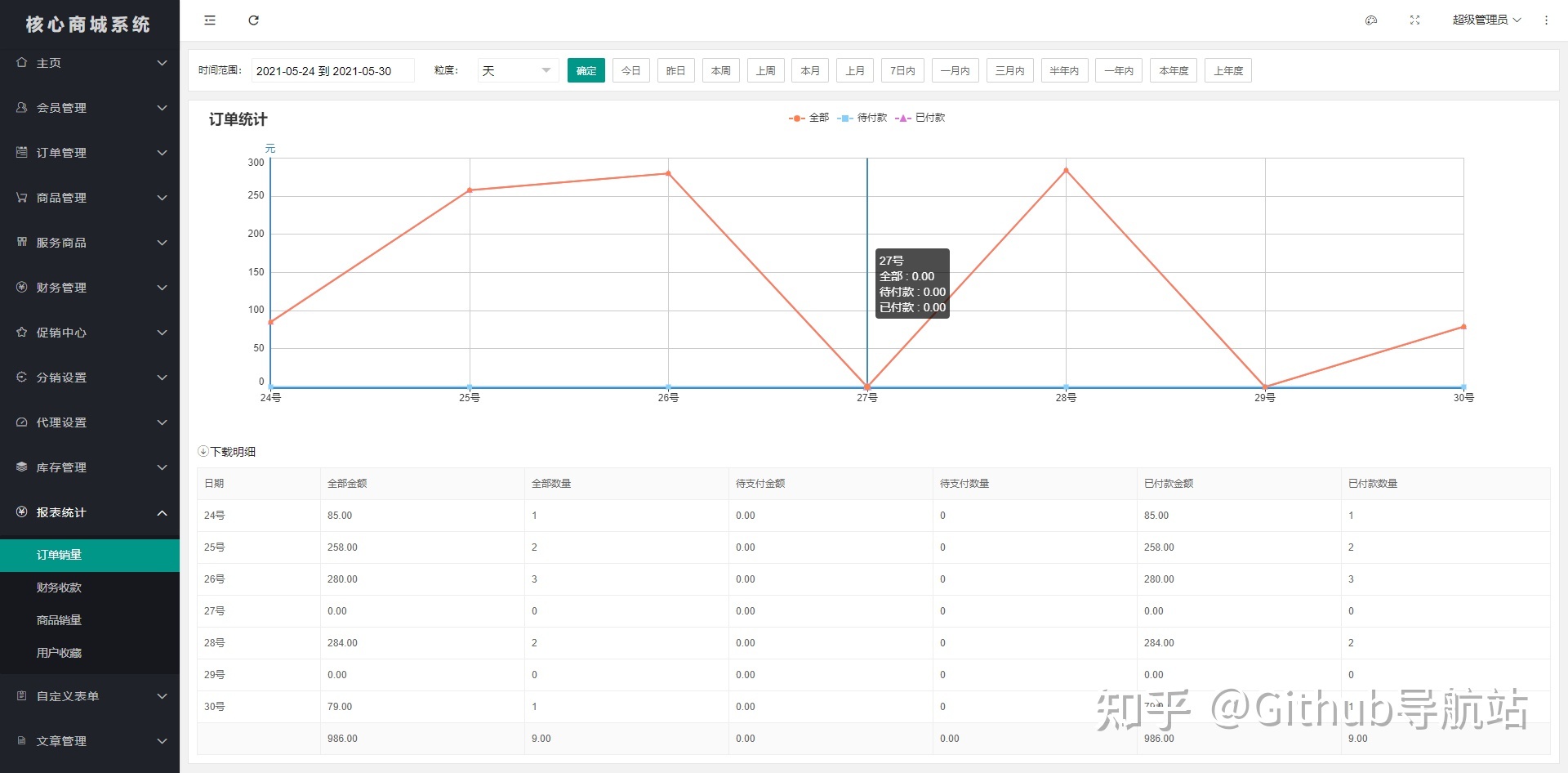The image size is (1568, 773).
Task: Expand the 服务商品 menu chevron
Action: coord(162,243)
